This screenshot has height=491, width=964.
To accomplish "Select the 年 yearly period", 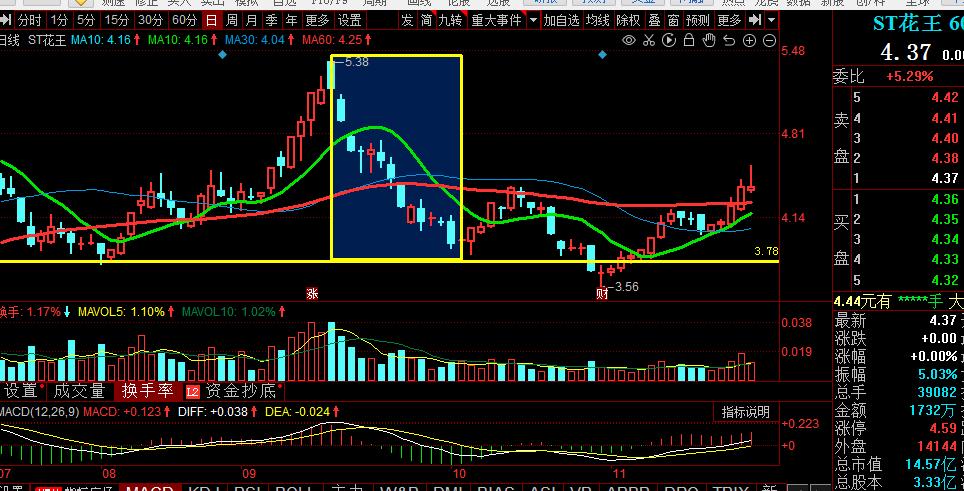I will 291,20.
